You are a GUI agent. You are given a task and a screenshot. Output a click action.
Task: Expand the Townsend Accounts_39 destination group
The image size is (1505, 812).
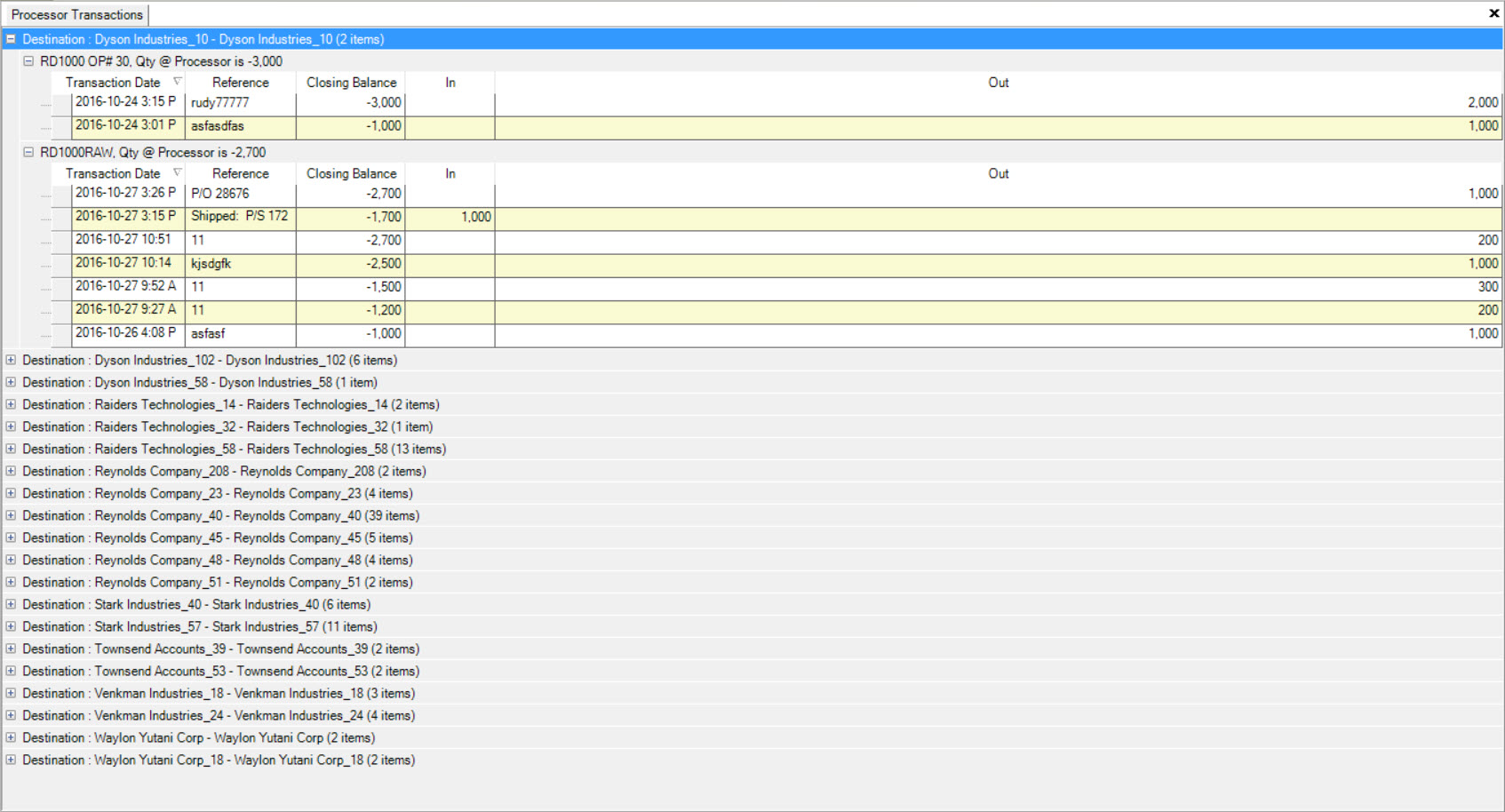[x=11, y=649]
